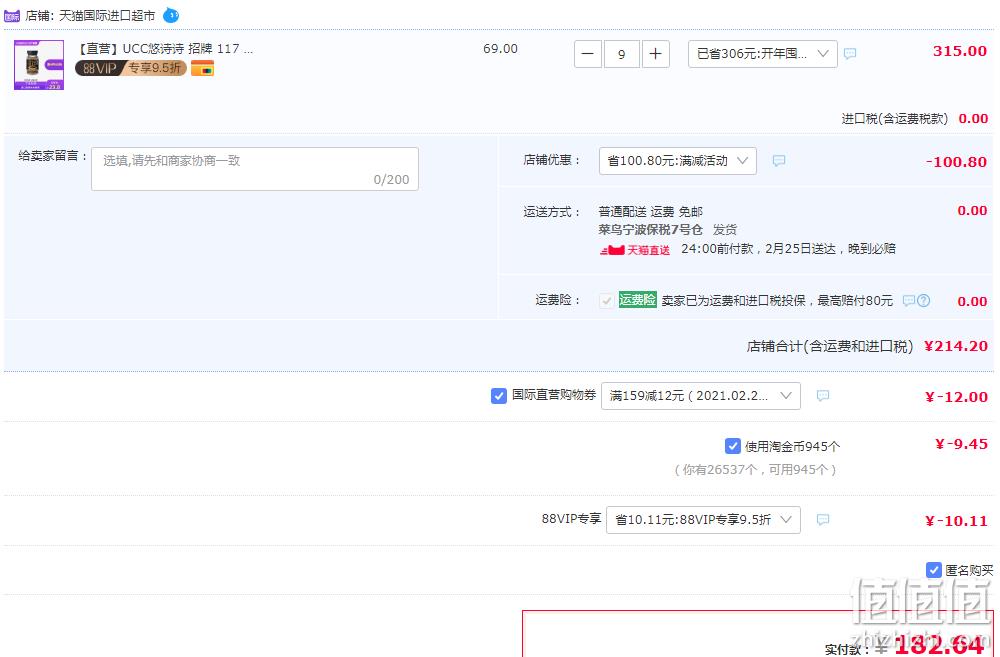Image resolution: width=1000 pixels, height=657 pixels.
Task: Open the UCC悠诗诗 product title link
Action: (x=165, y=48)
